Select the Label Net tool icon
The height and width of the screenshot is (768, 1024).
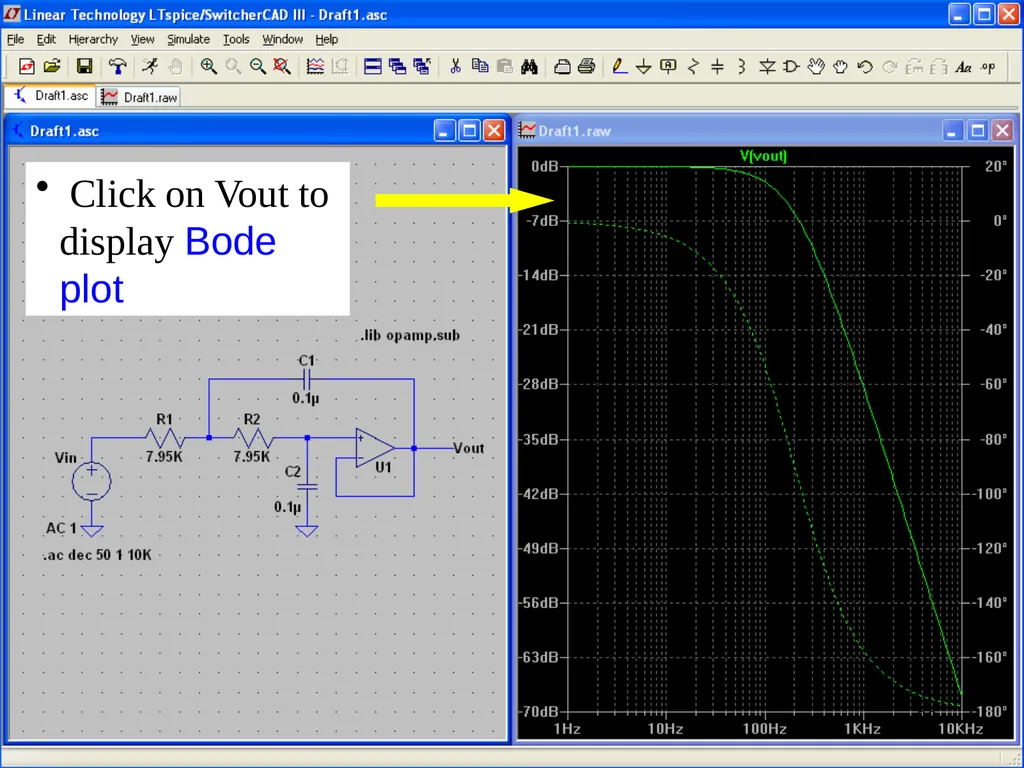(668, 66)
